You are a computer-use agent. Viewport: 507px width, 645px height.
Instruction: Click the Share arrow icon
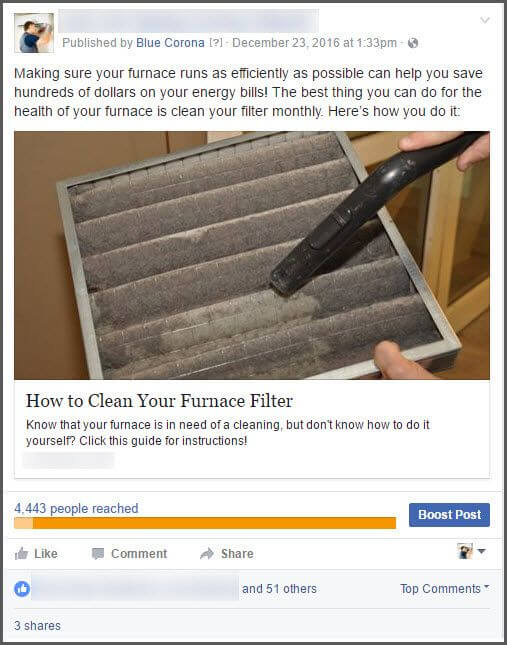(207, 554)
